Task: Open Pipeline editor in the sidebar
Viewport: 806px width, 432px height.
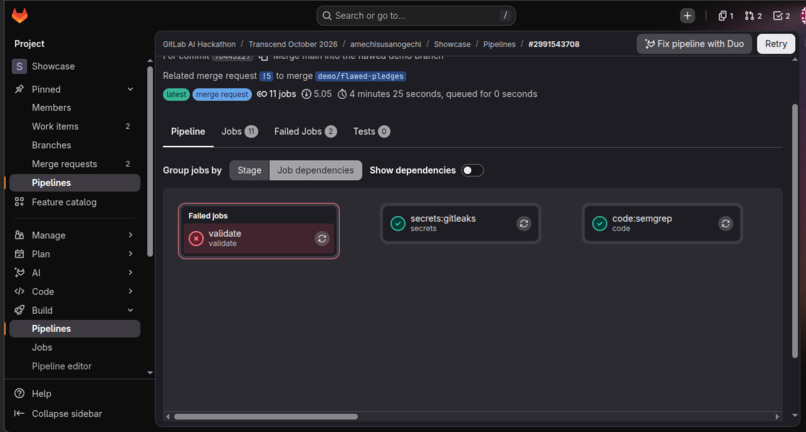Action: pos(75,366)
